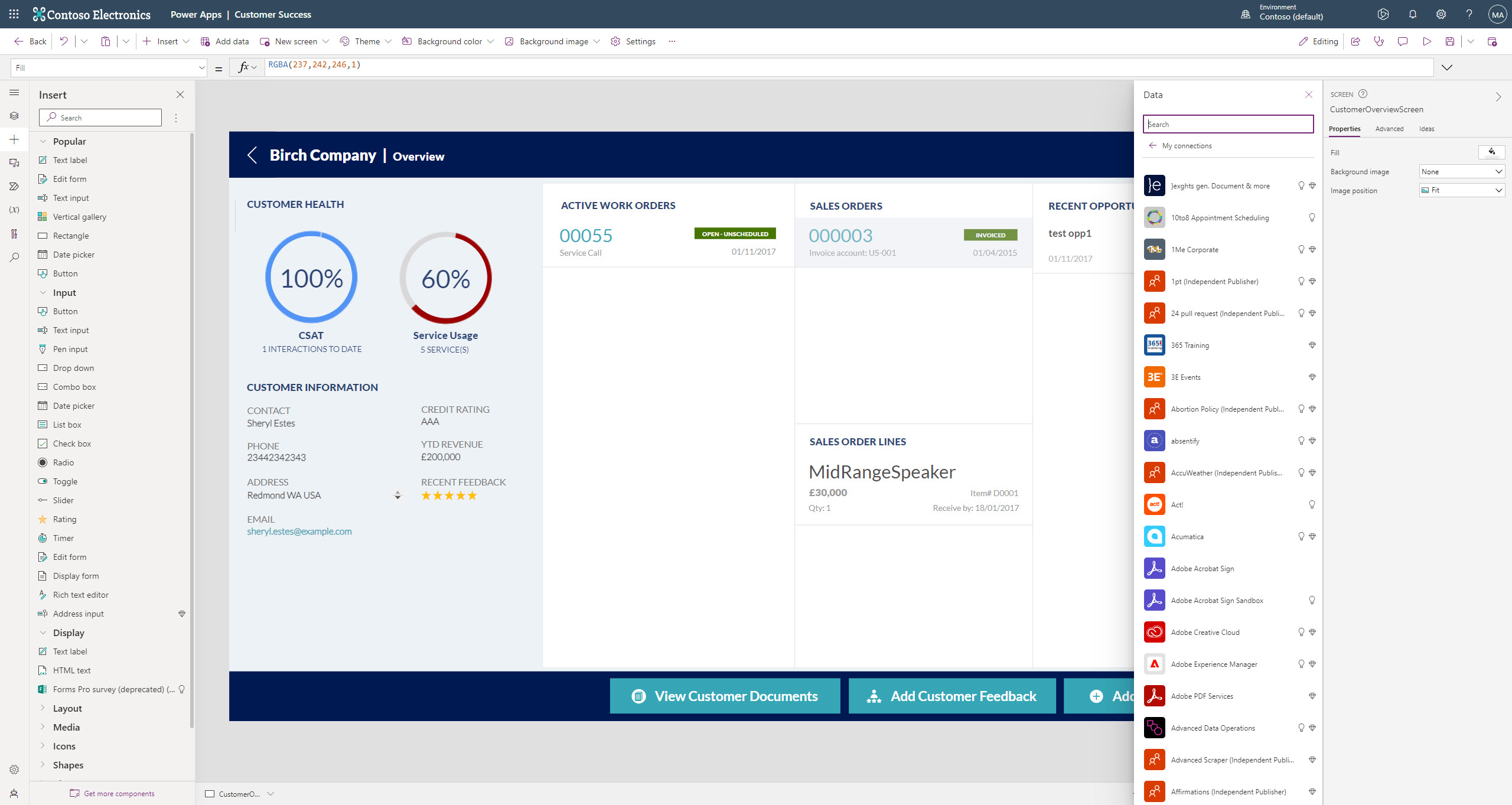The width and height of the screenshot is (1512, 805).
Task: Open the MA account avatar
Action: (x=1497, y=14)
